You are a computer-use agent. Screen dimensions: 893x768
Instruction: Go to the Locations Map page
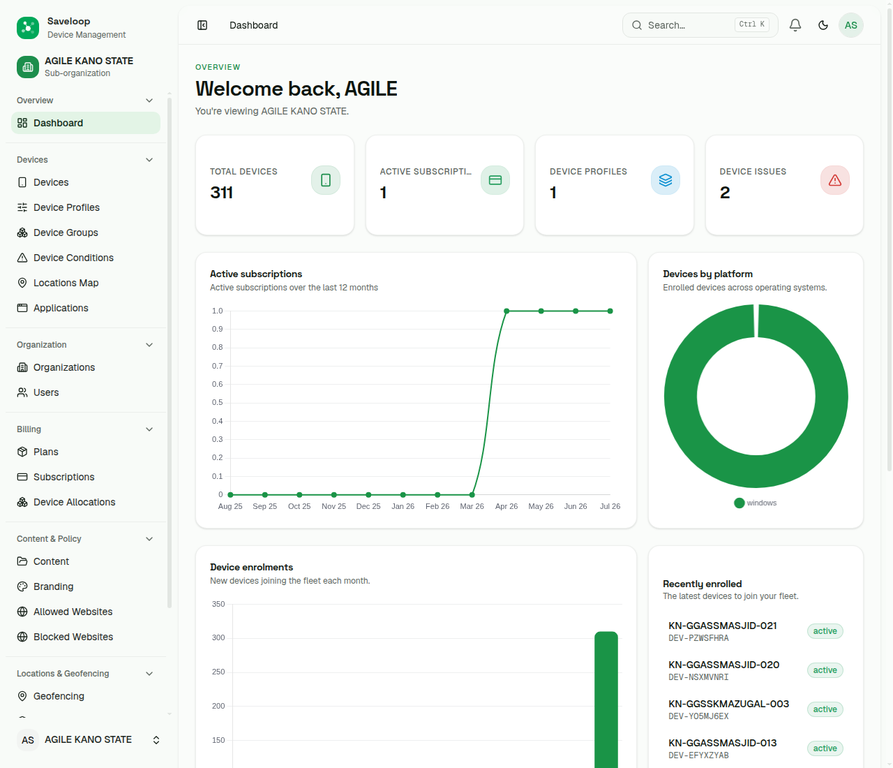(85, 282)
